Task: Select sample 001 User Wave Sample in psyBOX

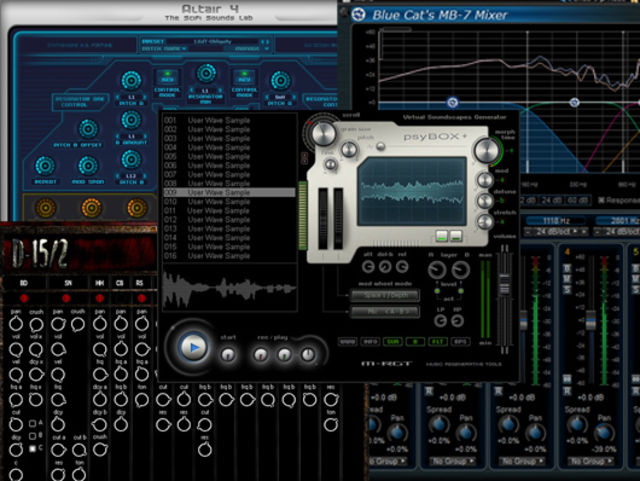Action: point(229,120)
